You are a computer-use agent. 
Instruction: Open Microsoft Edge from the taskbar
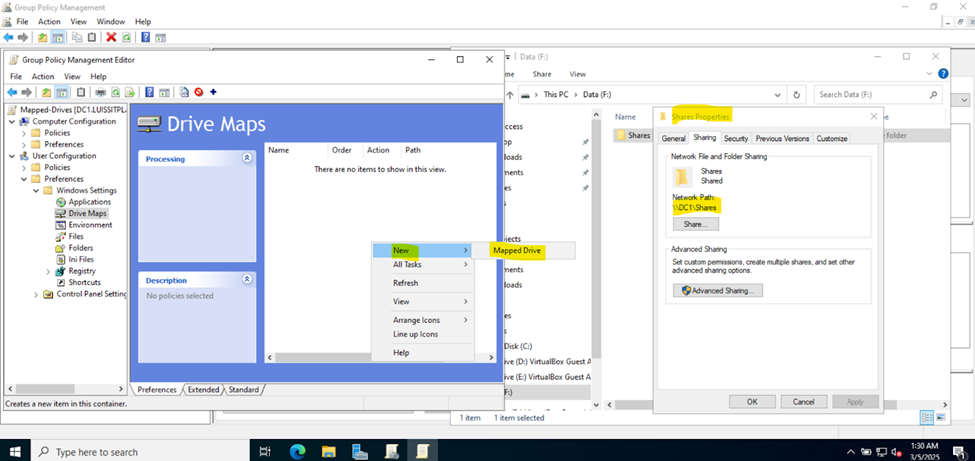tap(297, 451)
